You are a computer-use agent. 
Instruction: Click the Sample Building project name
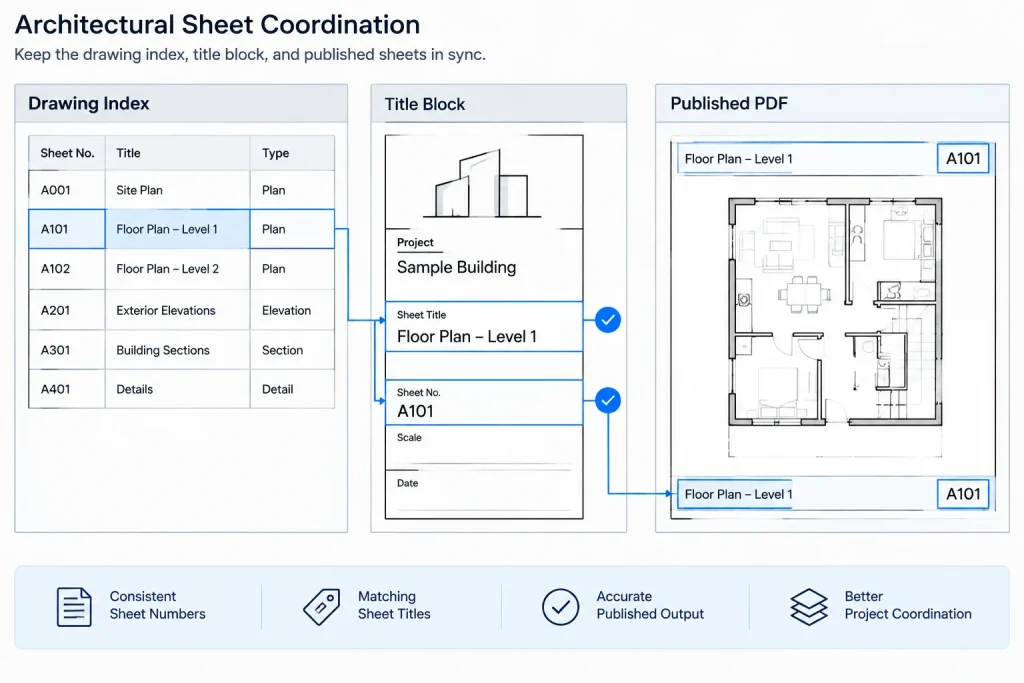tap(456, 268)
